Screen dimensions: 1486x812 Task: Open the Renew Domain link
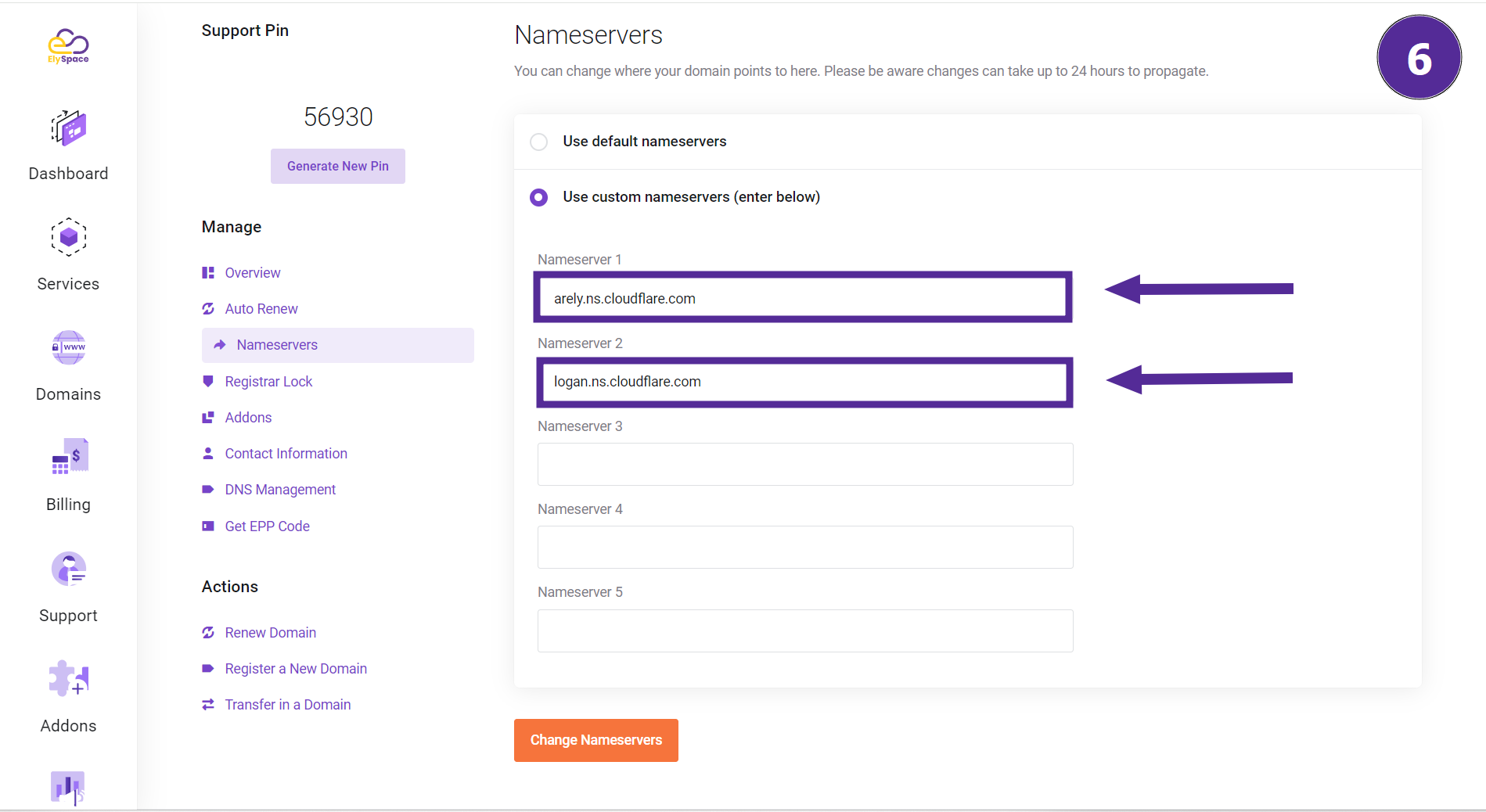tap(271, 633)
